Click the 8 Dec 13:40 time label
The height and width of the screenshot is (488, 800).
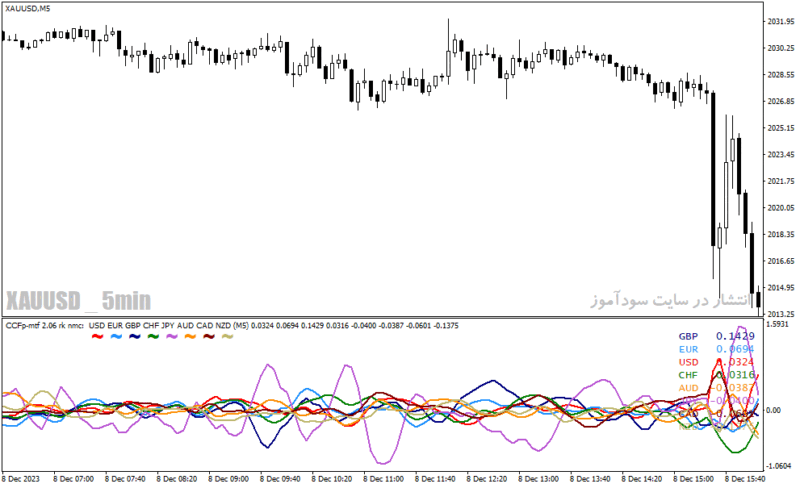pos(590,479)
